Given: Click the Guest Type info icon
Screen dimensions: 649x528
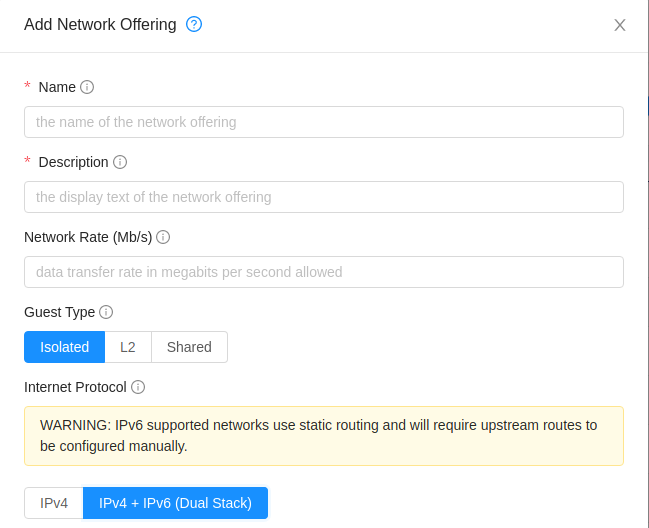Looking at the screenshot, I should [106, 312].
